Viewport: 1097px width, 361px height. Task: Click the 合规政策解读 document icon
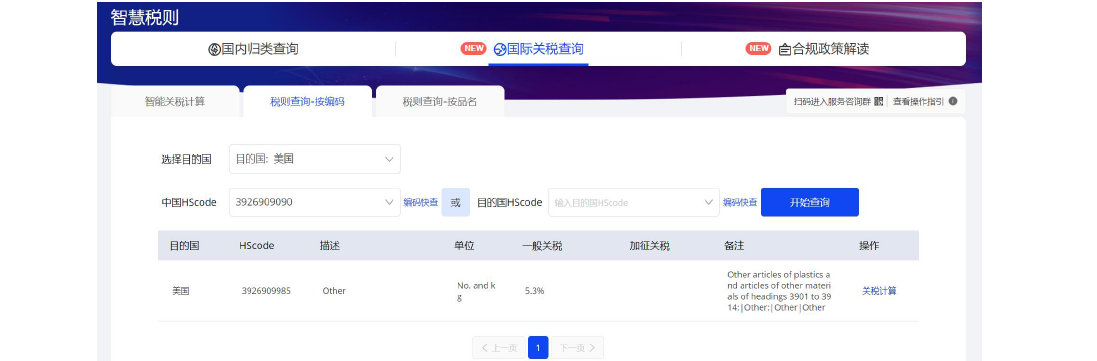785,50
